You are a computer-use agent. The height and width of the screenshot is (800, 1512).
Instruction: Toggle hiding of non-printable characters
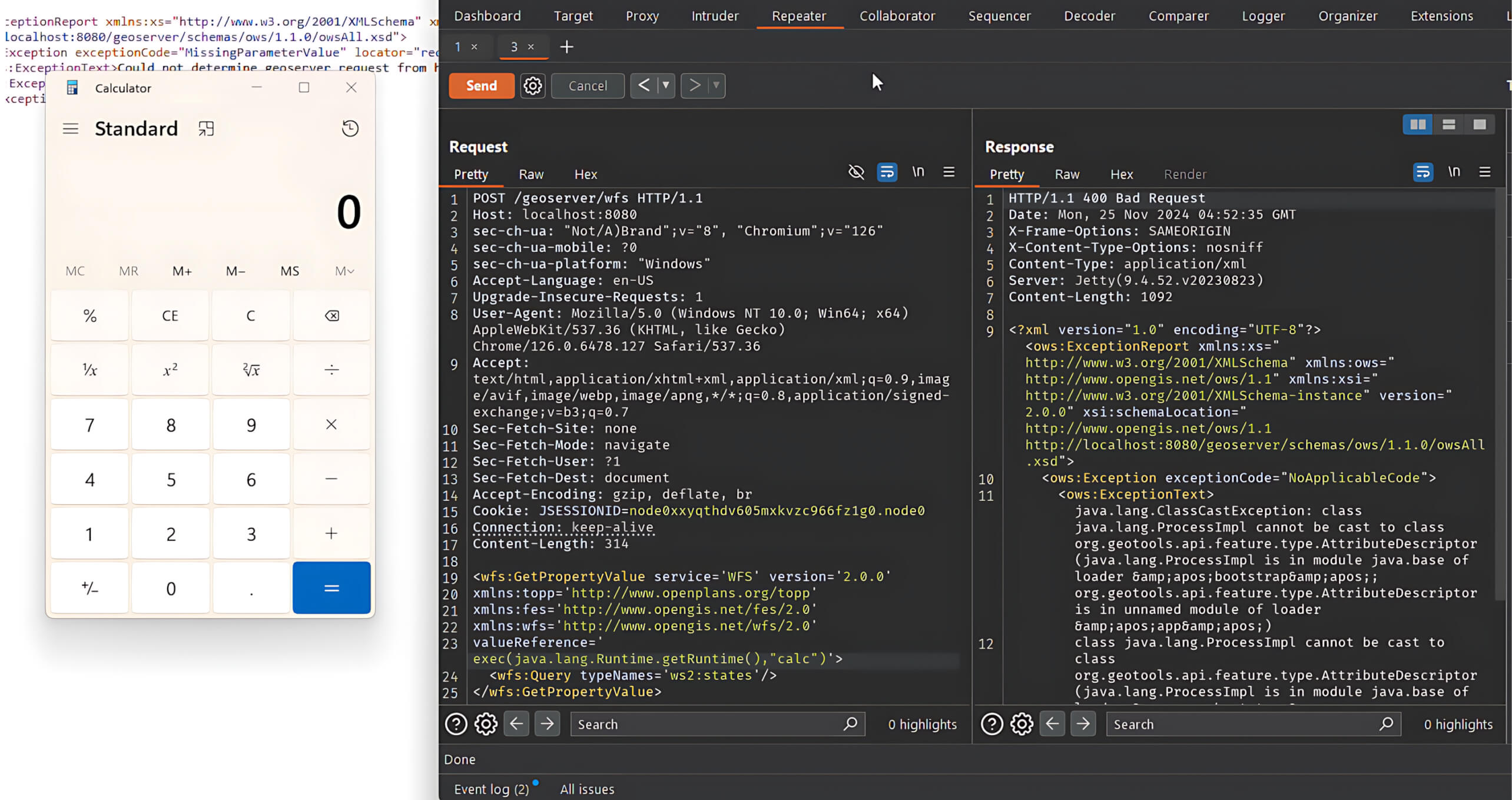tap(856, 172)
